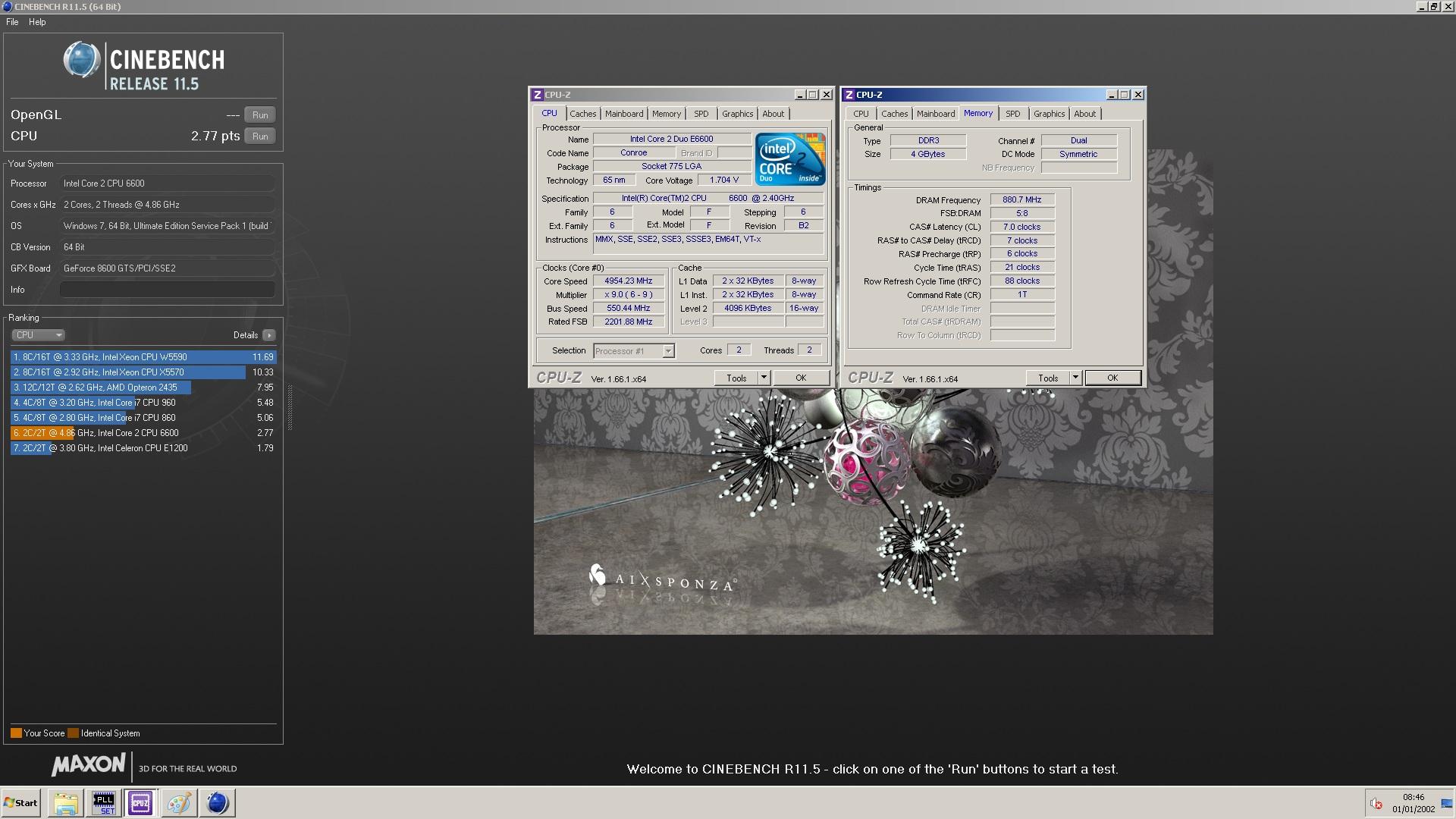This screenshot has width=1456, height=819.
Task: Open Graphics tab in Memory CPU-Z window
Action: click(x=1049, y=114)
